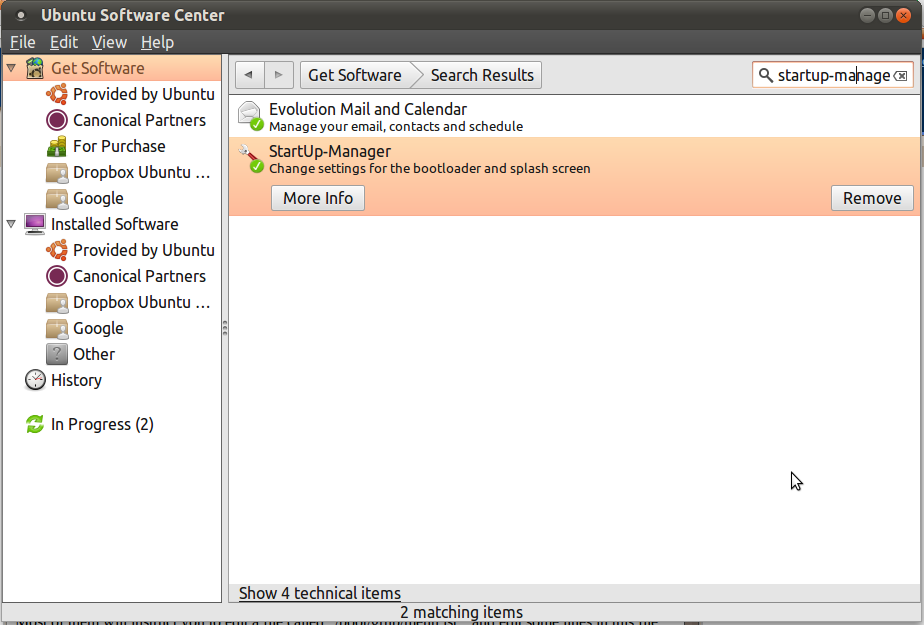
Task: Click the History clock icon
Action: pos(35,380)
